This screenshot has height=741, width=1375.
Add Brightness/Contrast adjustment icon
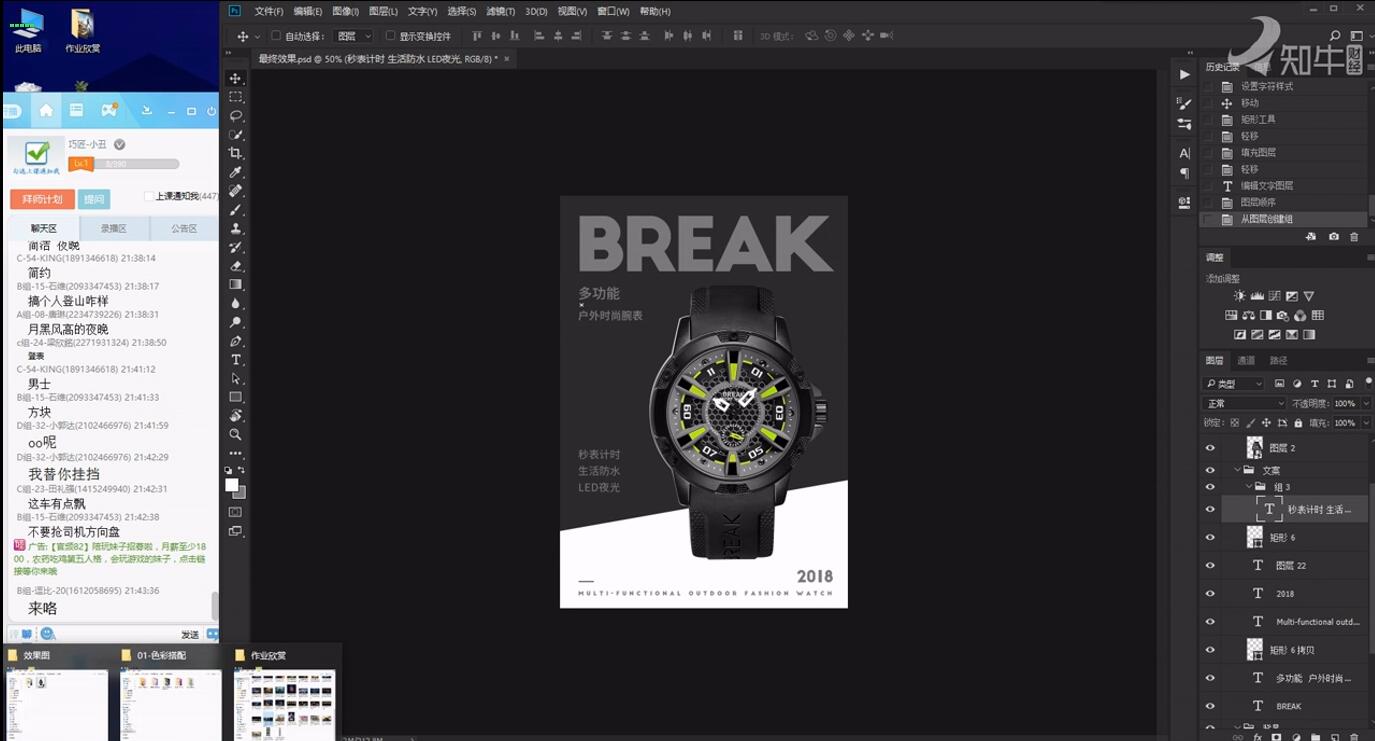pyautogui.click(x=1240, y=296)
